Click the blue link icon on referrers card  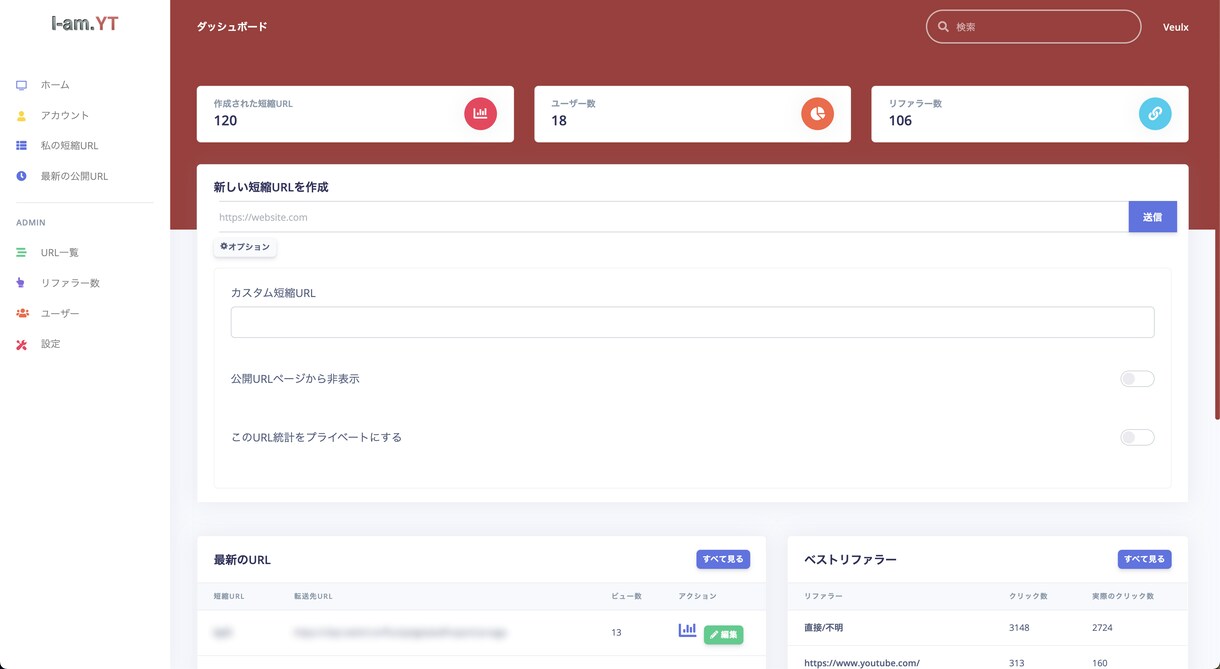[x=1155, y=114]
